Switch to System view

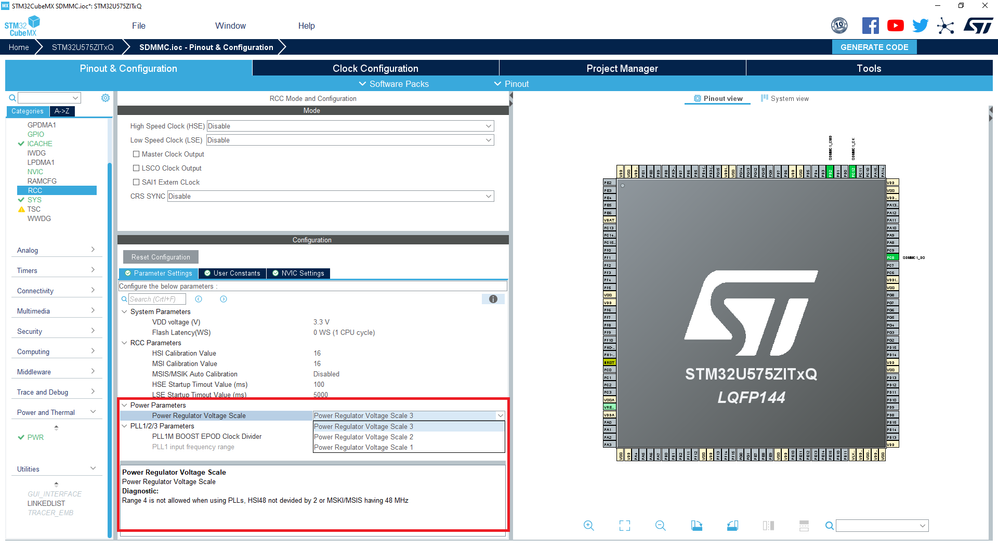tap(785, 99)
